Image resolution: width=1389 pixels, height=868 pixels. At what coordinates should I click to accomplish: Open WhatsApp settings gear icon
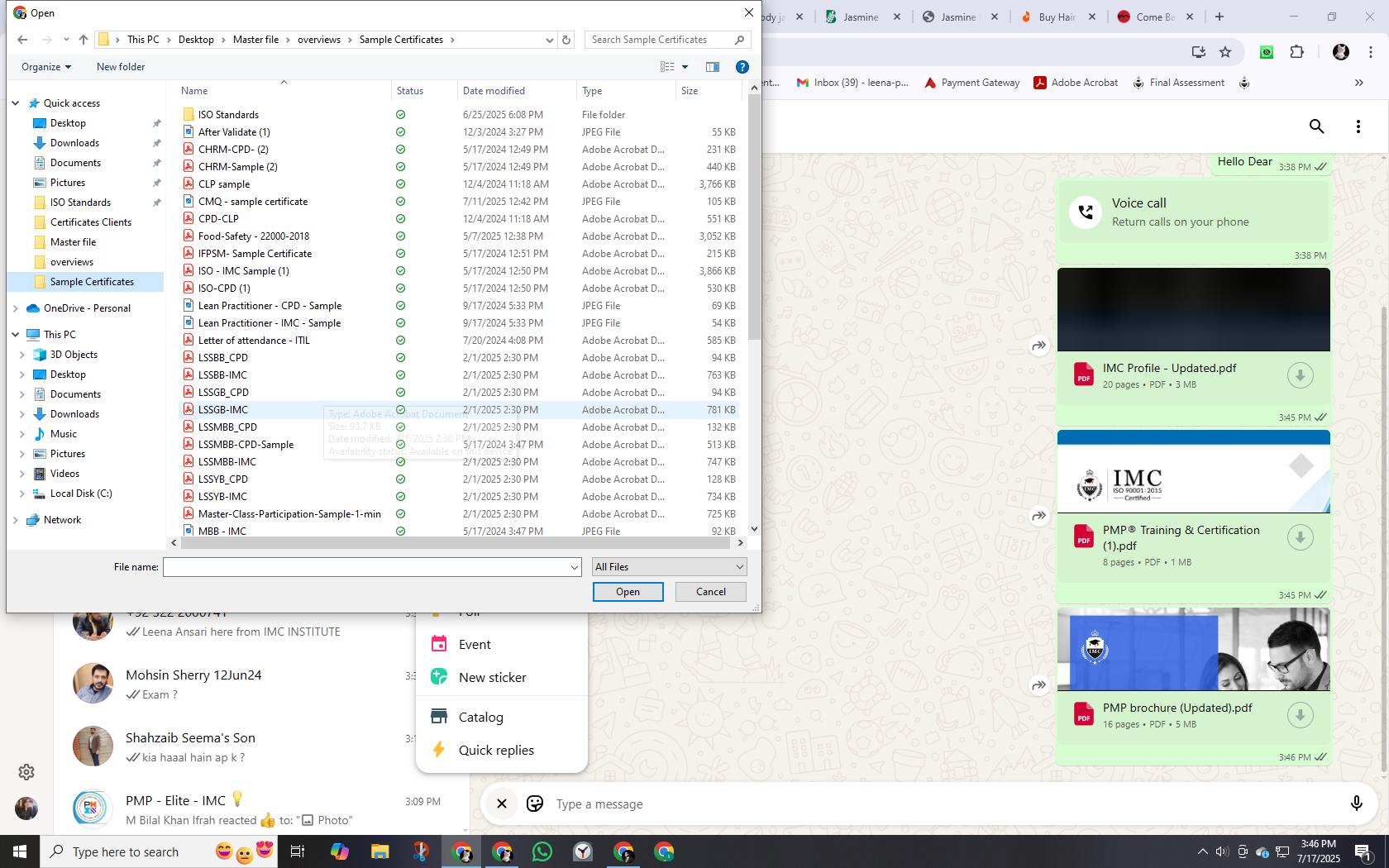point(26,771)
